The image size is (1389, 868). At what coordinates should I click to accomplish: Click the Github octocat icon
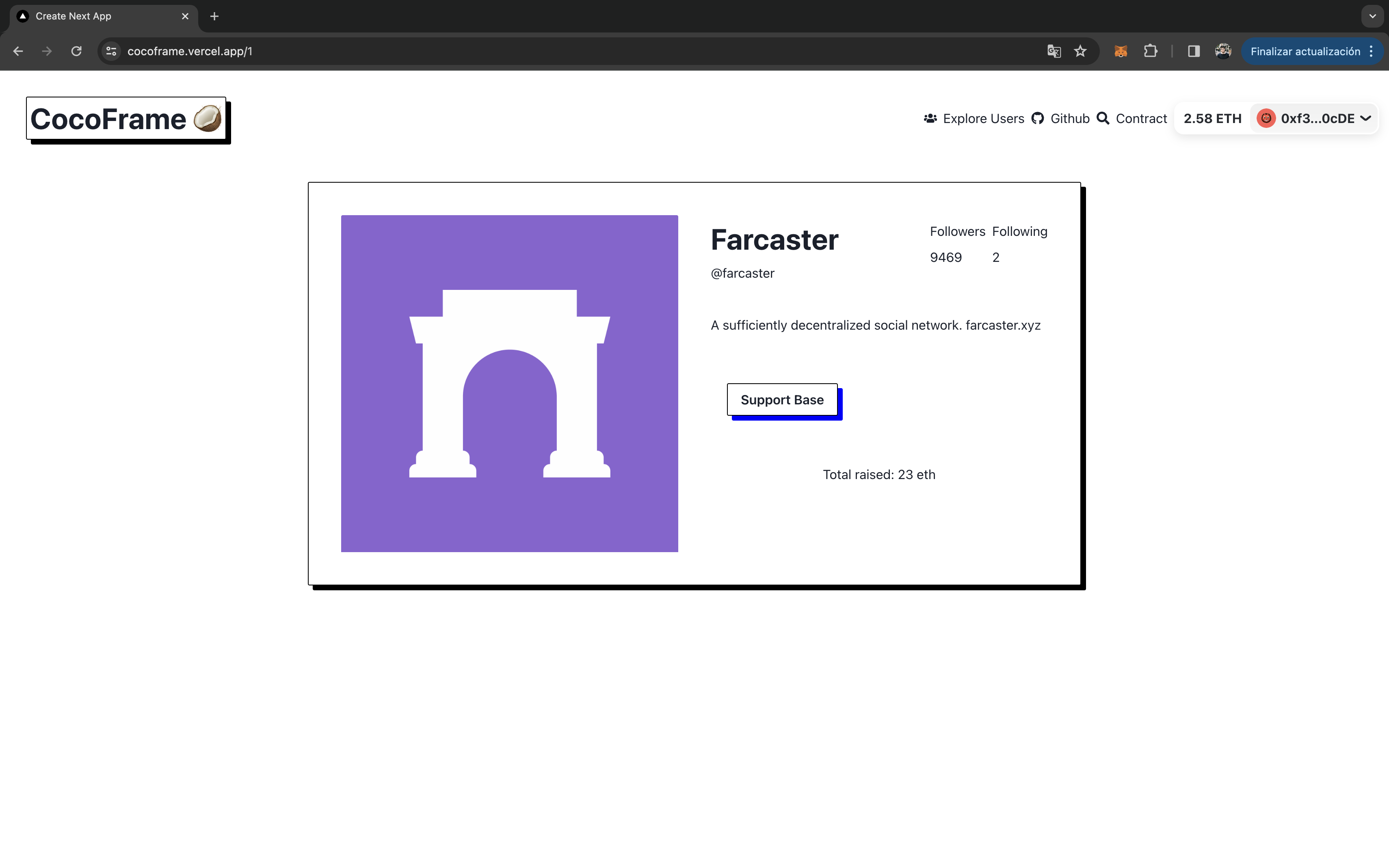1038,118
